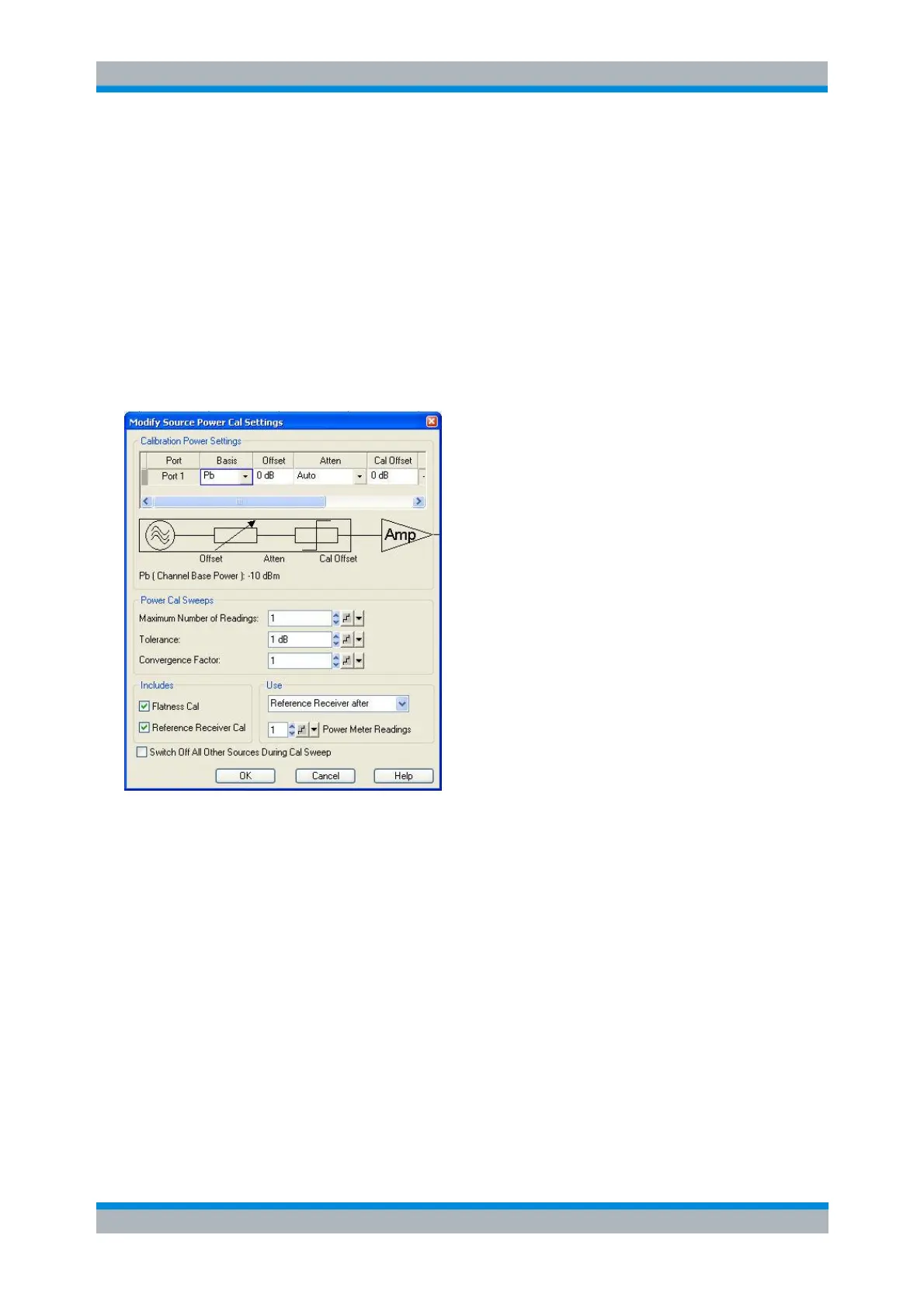Image resolution: width=924 pixels, height=1308 pixels.
Task: Click the Power Meter Readings spinner arrows
Action: point(292,729)
